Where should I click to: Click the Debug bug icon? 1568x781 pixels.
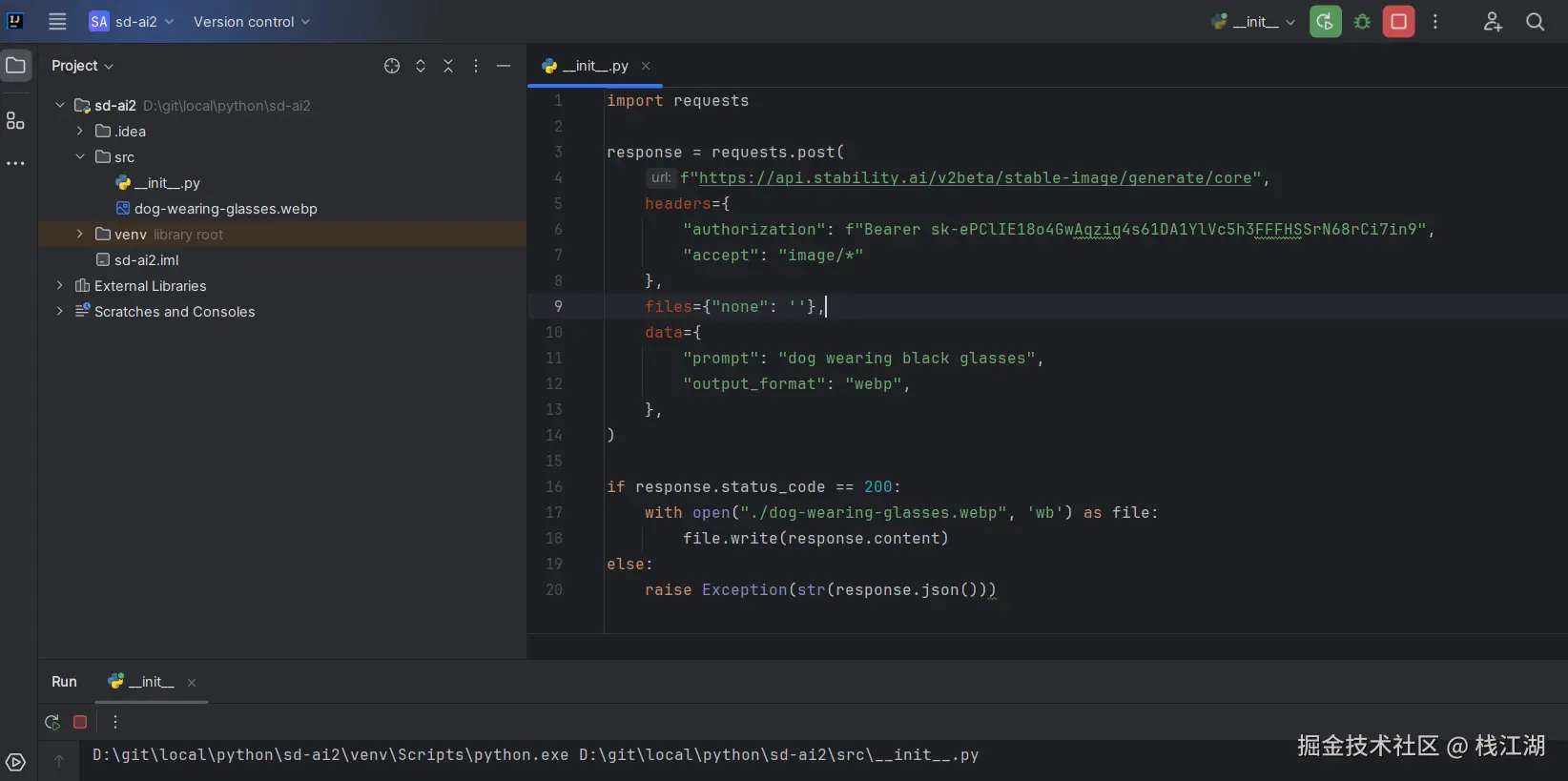click(x=1362, y=21)
